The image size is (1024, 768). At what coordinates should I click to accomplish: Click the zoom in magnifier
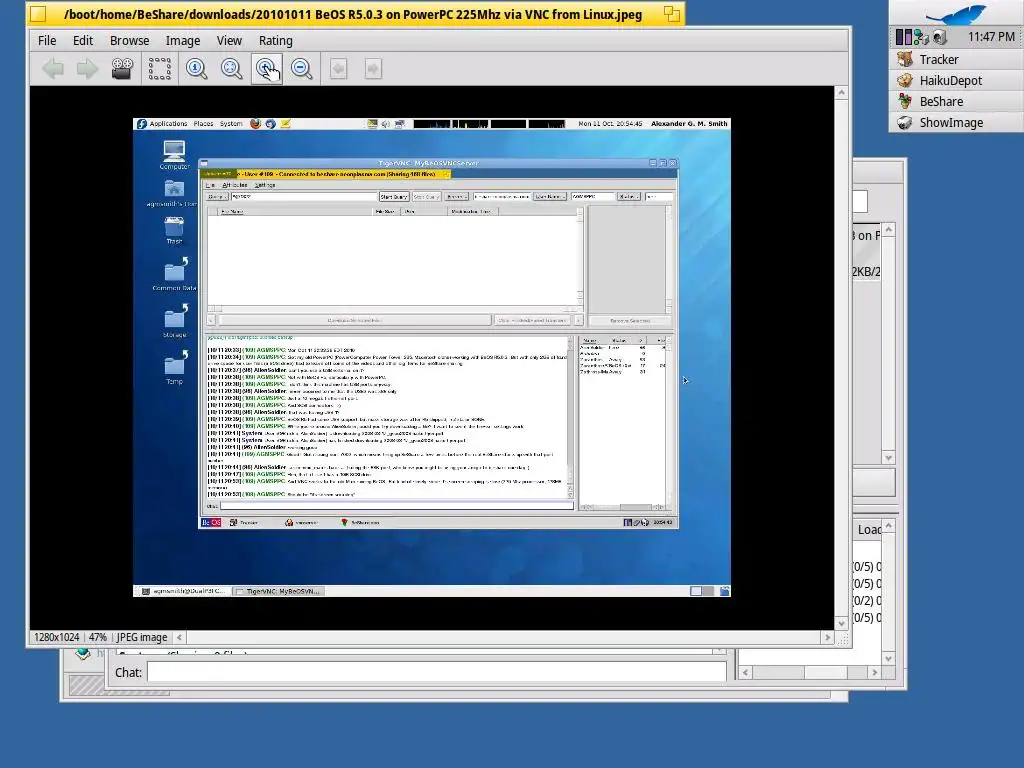coord(266,69)
